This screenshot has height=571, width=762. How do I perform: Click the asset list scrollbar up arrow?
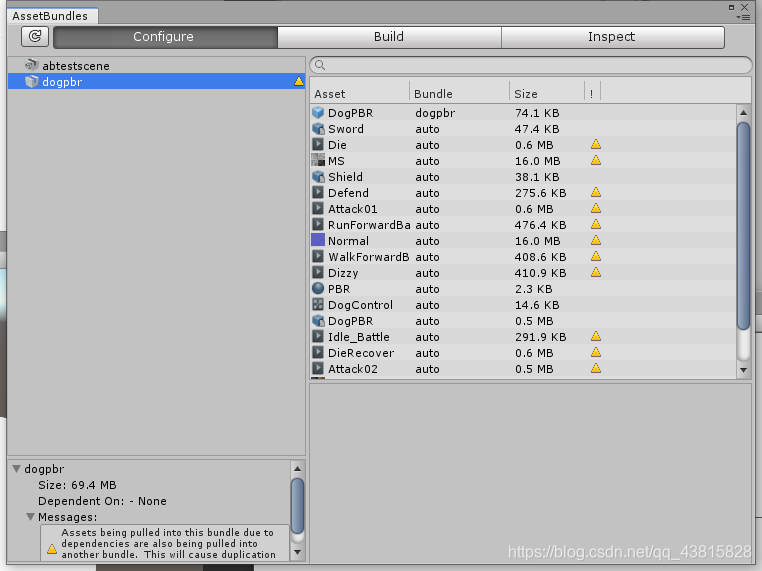coord(744,113)
